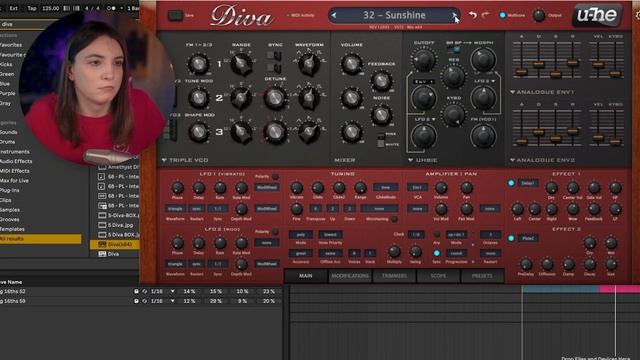Screen dimensions: 640x360
Task: Select Audio Effects in Ableton browser
Action: (16, 161)
